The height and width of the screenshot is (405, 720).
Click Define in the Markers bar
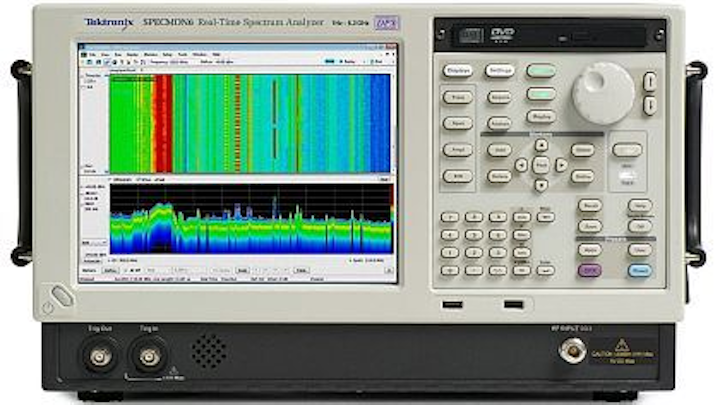(111, 270)
